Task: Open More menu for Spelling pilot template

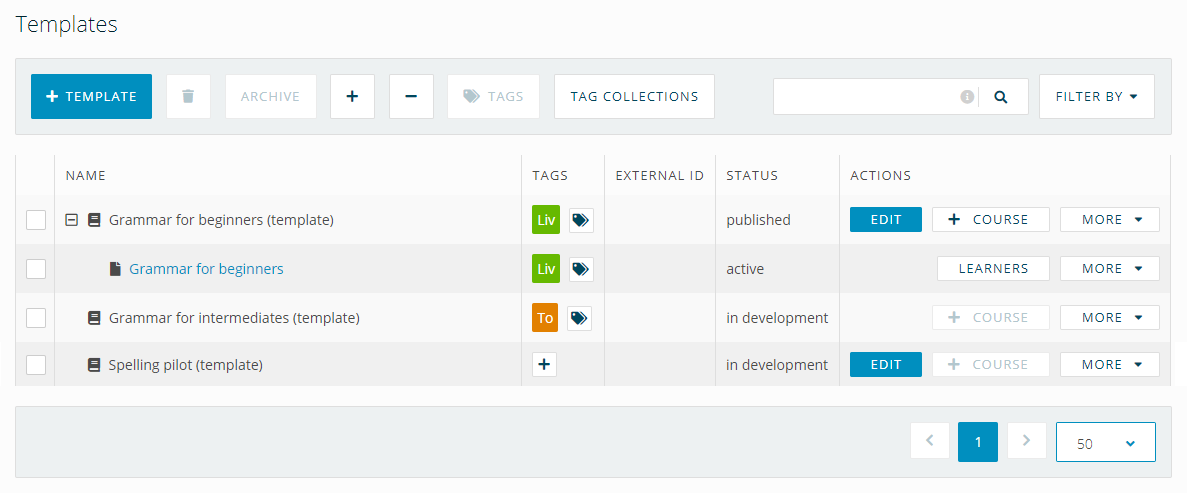Action: click(1110, 364)
